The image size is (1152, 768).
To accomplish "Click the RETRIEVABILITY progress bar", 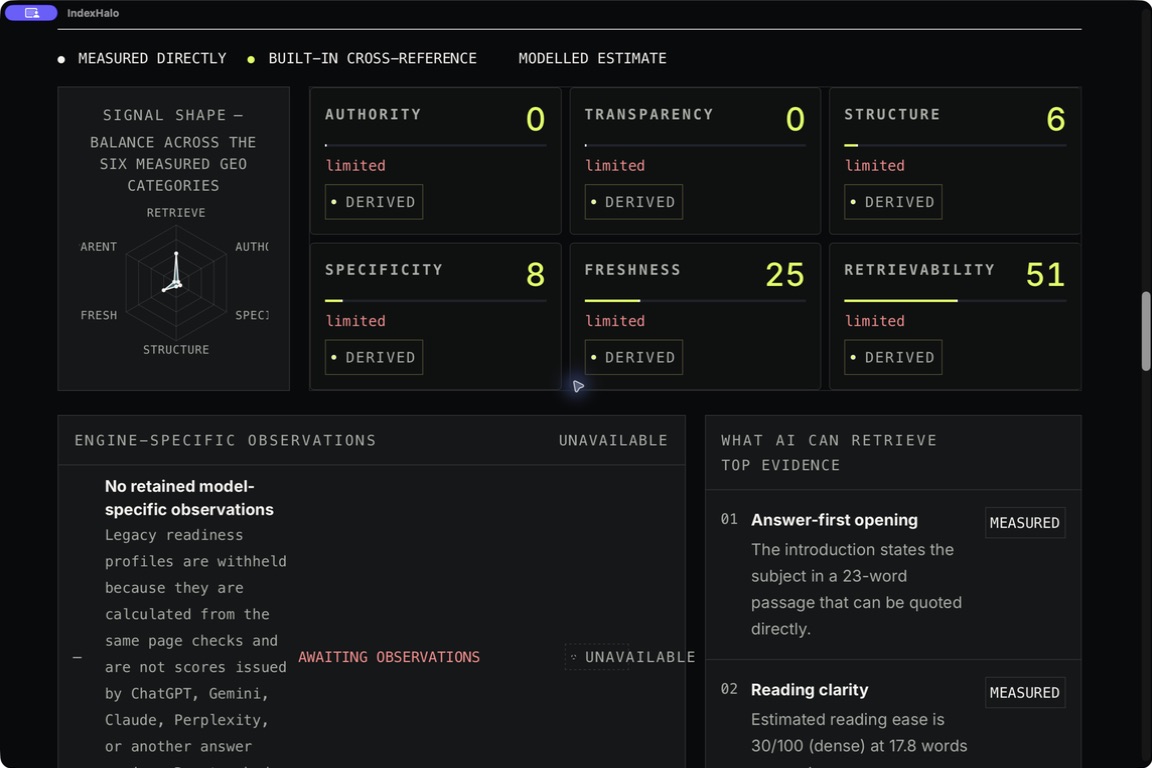I will (954, 301).
